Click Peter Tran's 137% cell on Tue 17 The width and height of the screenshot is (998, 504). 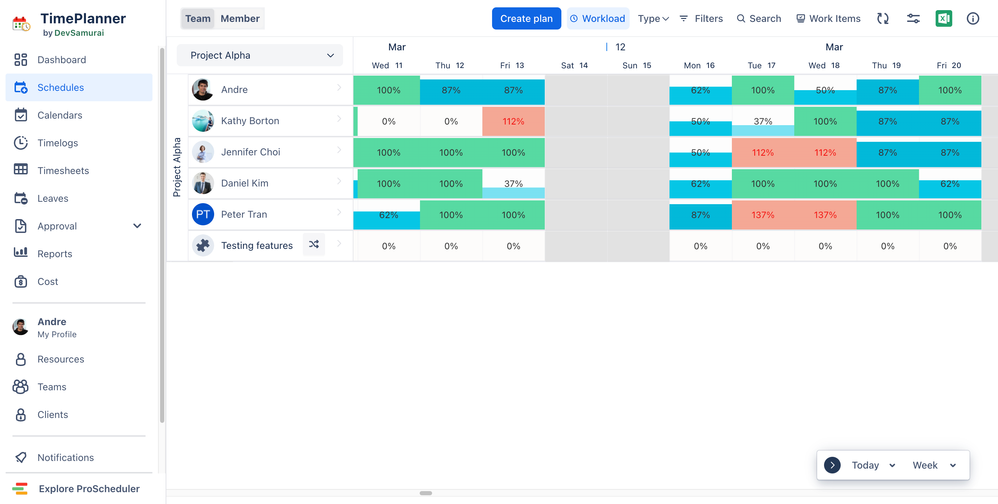tap(763, 215)
